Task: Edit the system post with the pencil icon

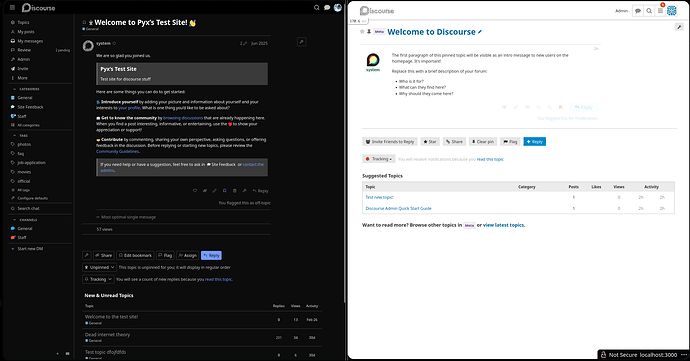Action: click(215, 191)
